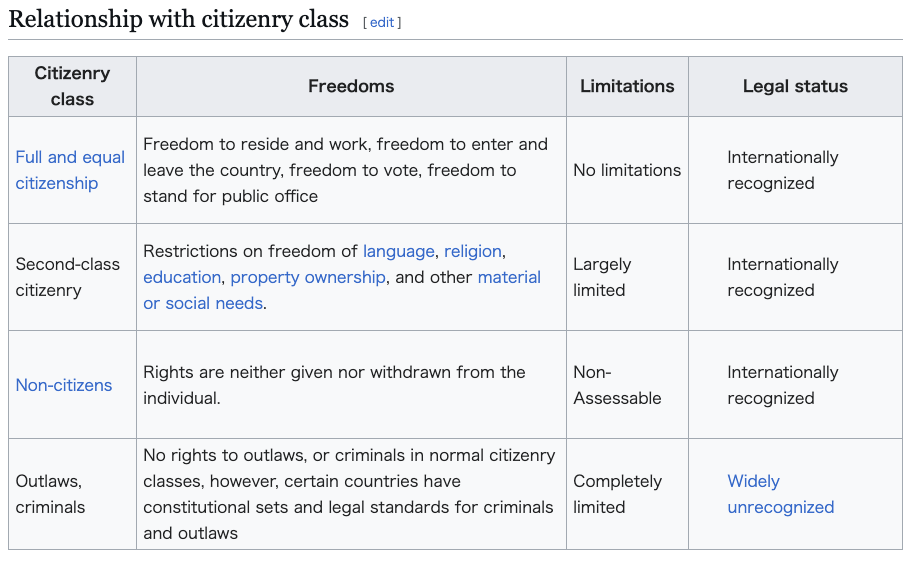Image resolution: width=913 pixels, height=567 pixels.
Task: Open the Full and equal citizenship link
Action: pos(70,170)
